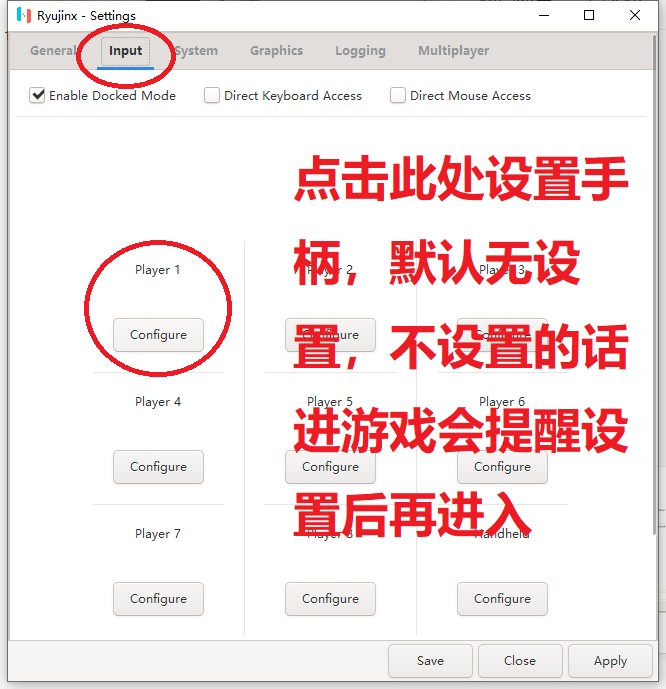Viewport: 666px width, 689px height.
Task: Maximize the Ryujinx Settings window
Action: 589,15
